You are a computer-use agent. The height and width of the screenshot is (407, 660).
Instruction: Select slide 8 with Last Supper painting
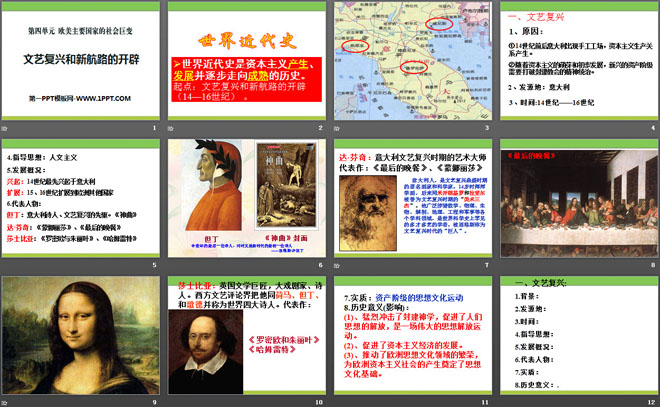tap(579, 198)
